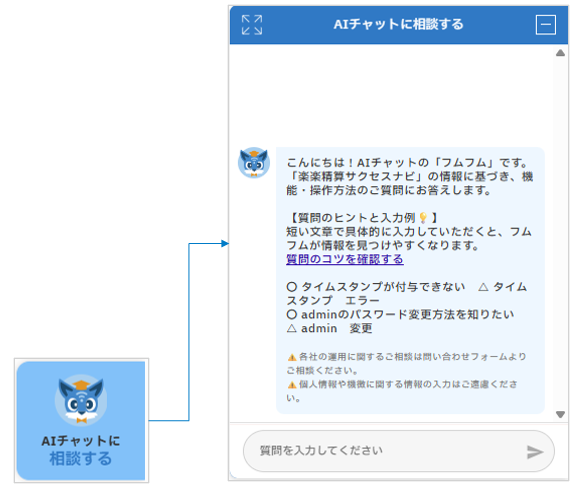Click the warning about 個人情報や機微に関する情報
This screenshot has height=489, width=574.
point(402,391)
